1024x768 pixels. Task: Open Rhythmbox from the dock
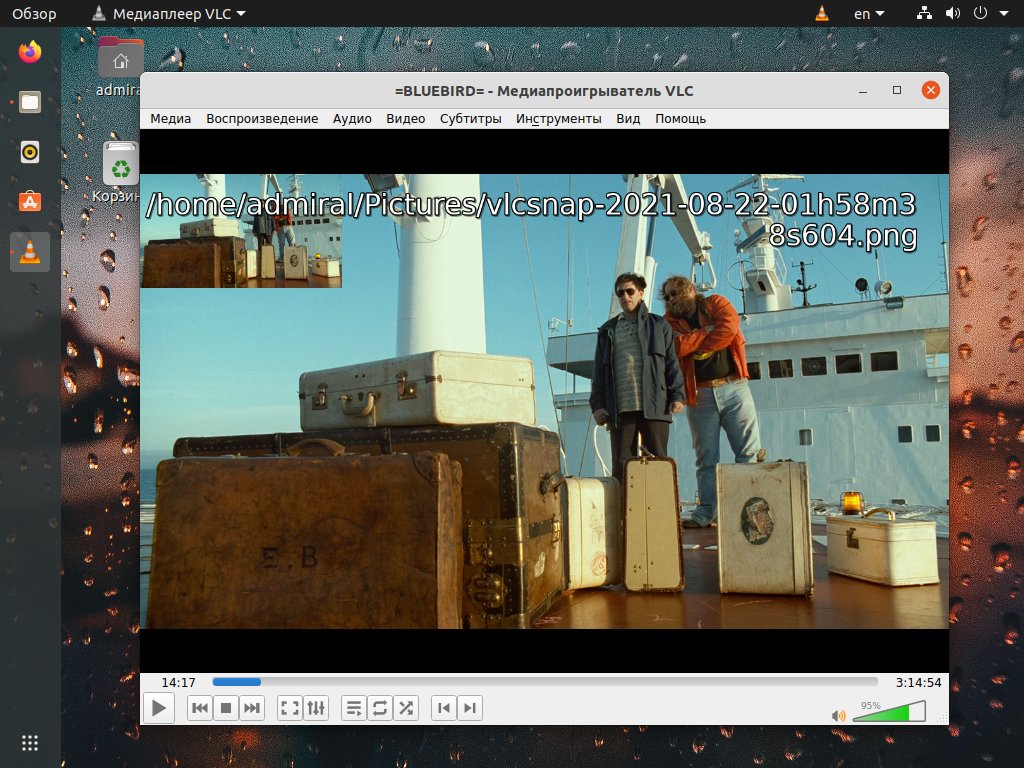pos(30,152)
